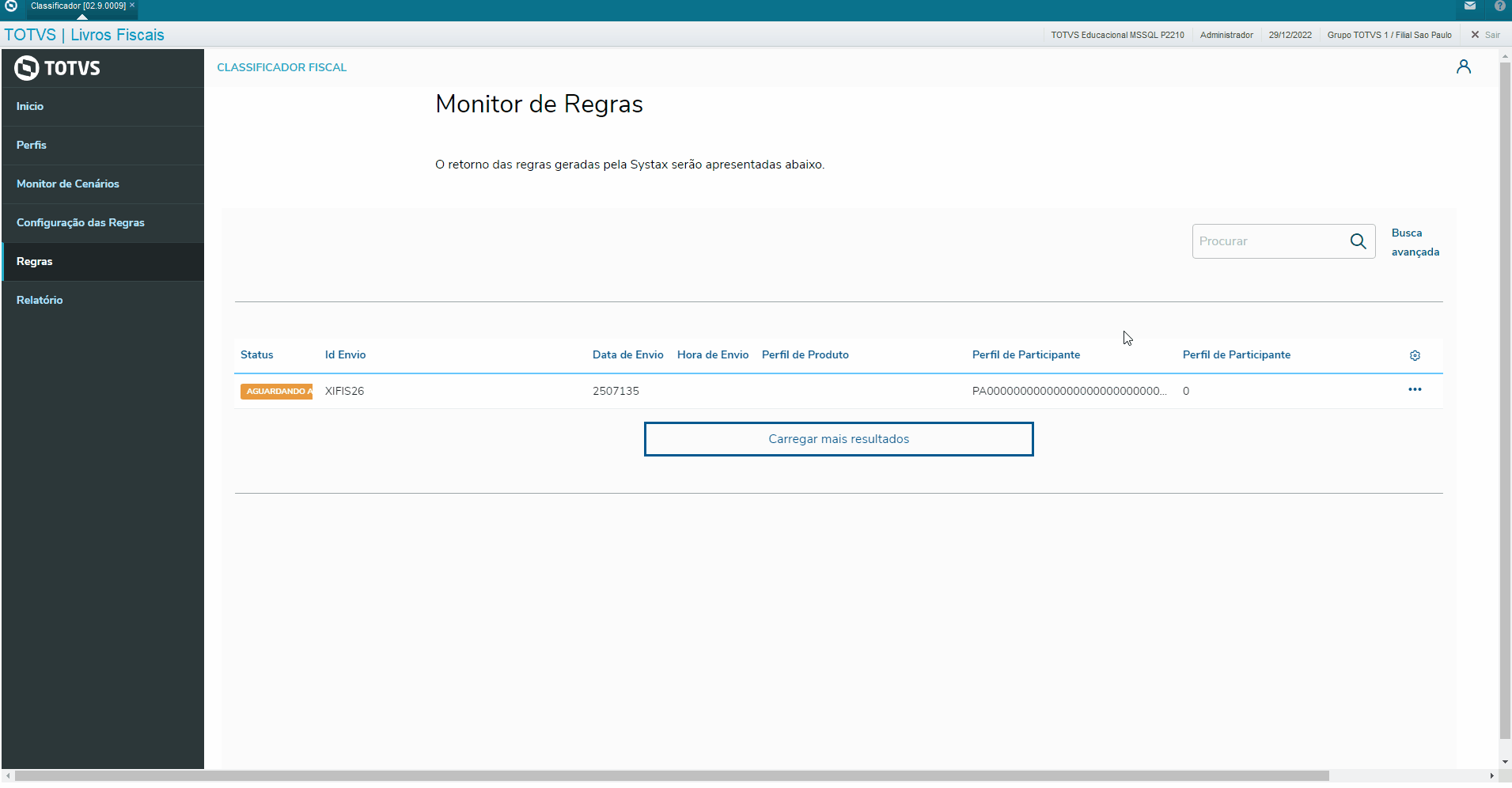This screenshot has width=1512, height=788.
Task: Click the horizontal scrollbar at bottom
Action: [x=673, y=776]
